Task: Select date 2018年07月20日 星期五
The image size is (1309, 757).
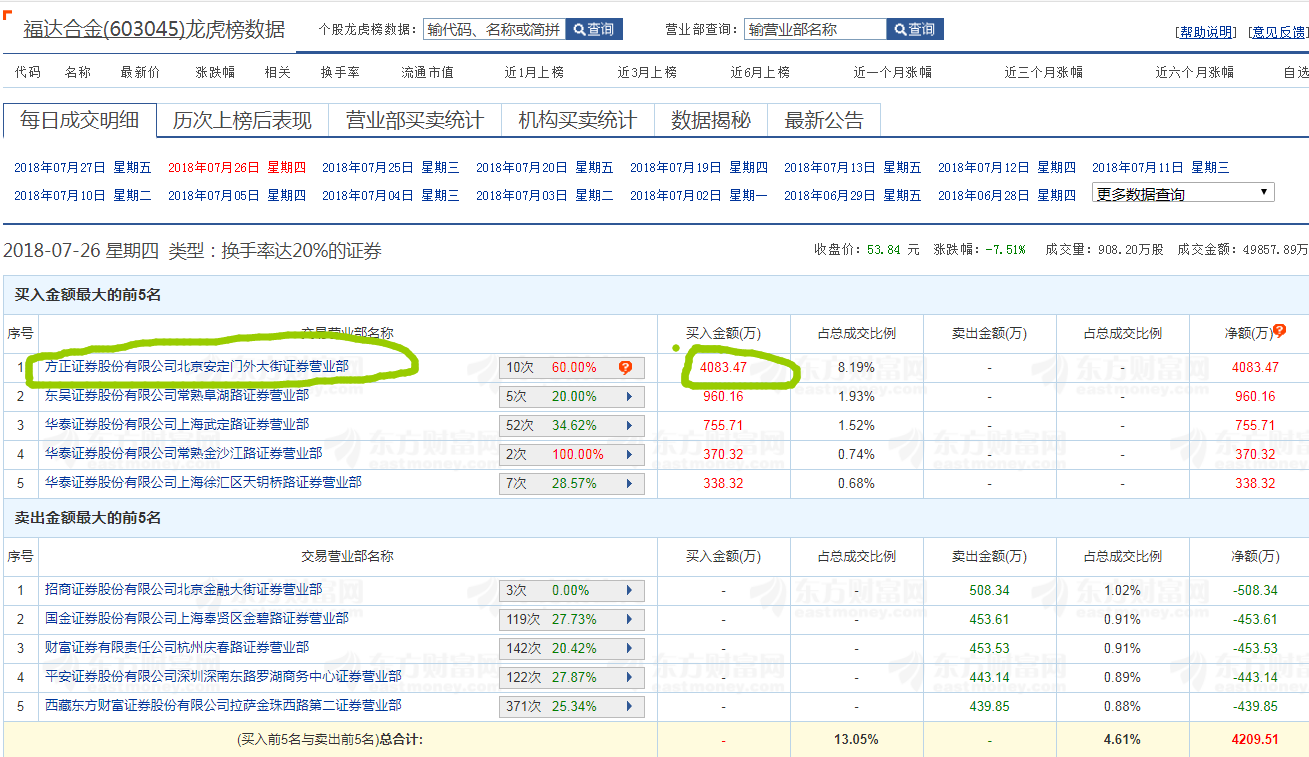Action: click(x=545, y=168)
